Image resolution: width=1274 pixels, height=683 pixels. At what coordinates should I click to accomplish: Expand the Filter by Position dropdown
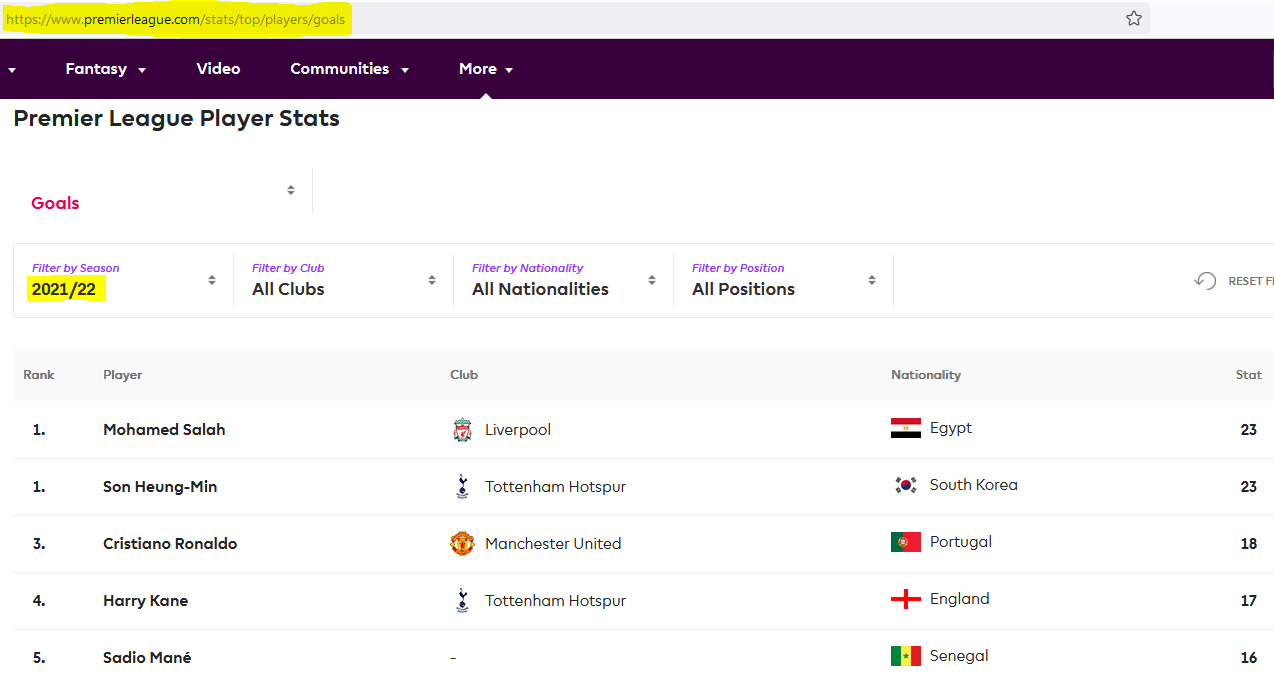[783, 281]
